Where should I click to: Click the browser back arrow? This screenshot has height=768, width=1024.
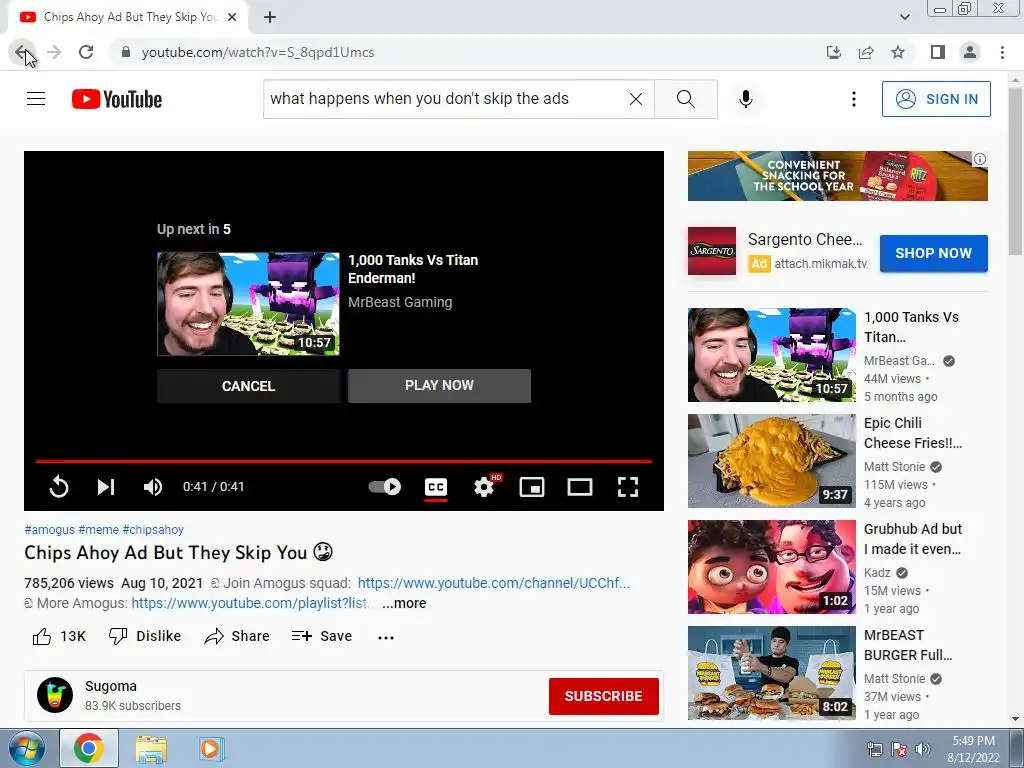click(22, 52)
